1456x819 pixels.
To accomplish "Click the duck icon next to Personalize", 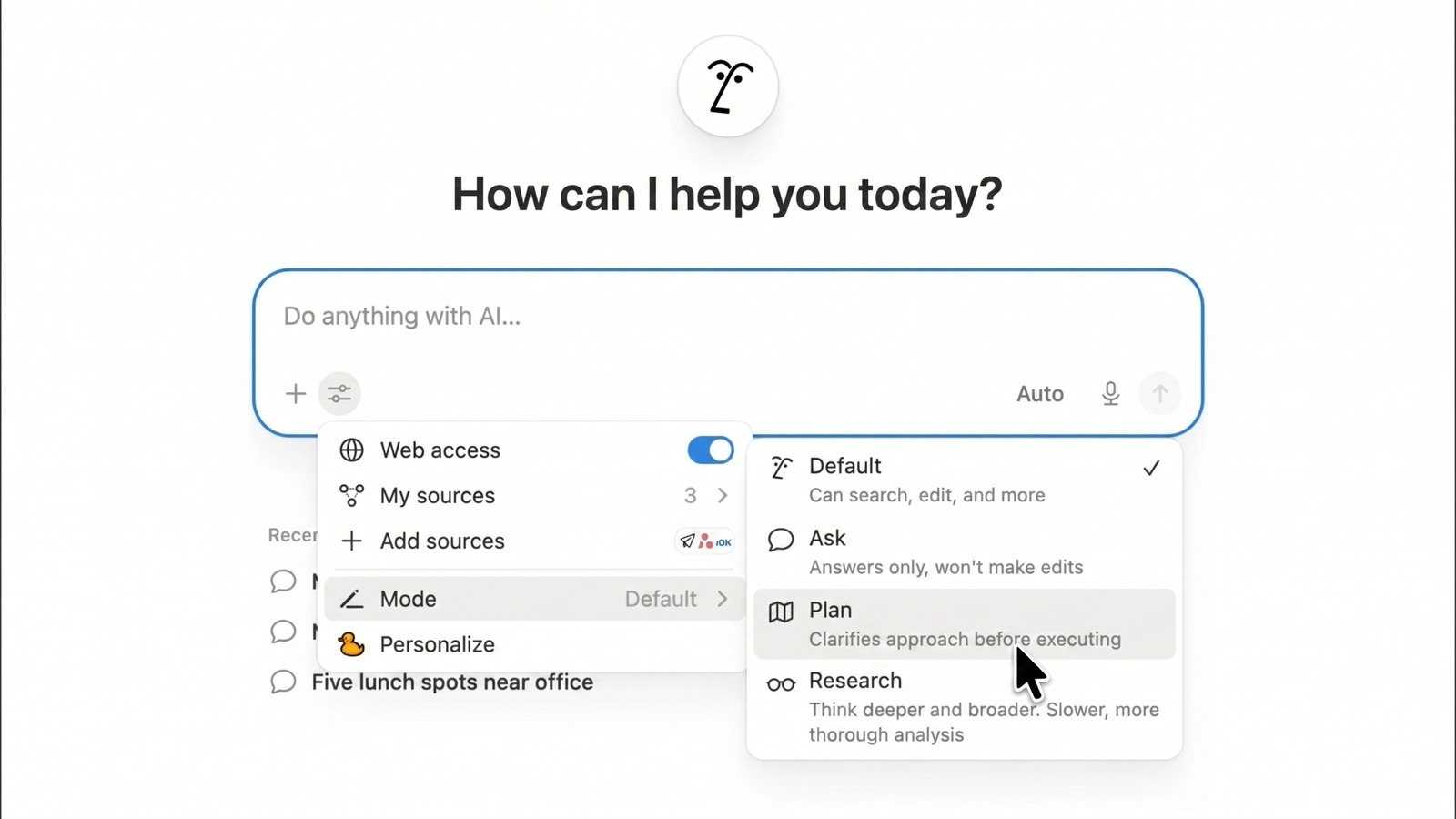I will click(351, 644).
